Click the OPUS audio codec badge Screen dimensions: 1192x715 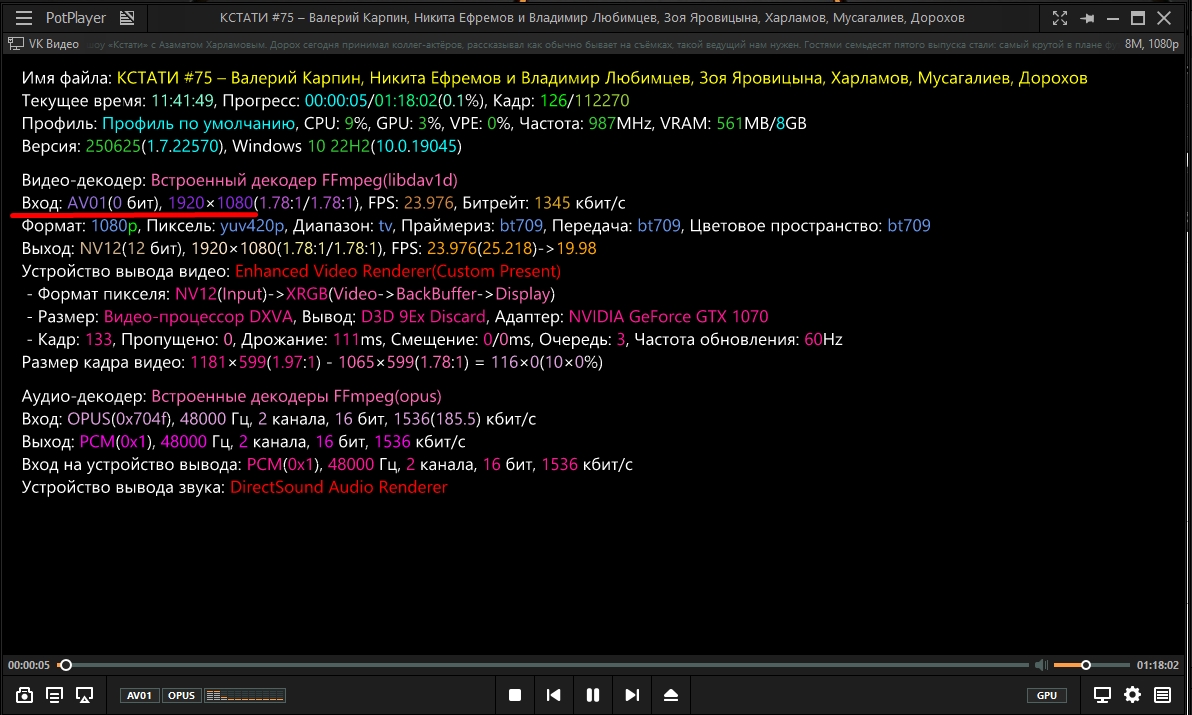[181, 695]
